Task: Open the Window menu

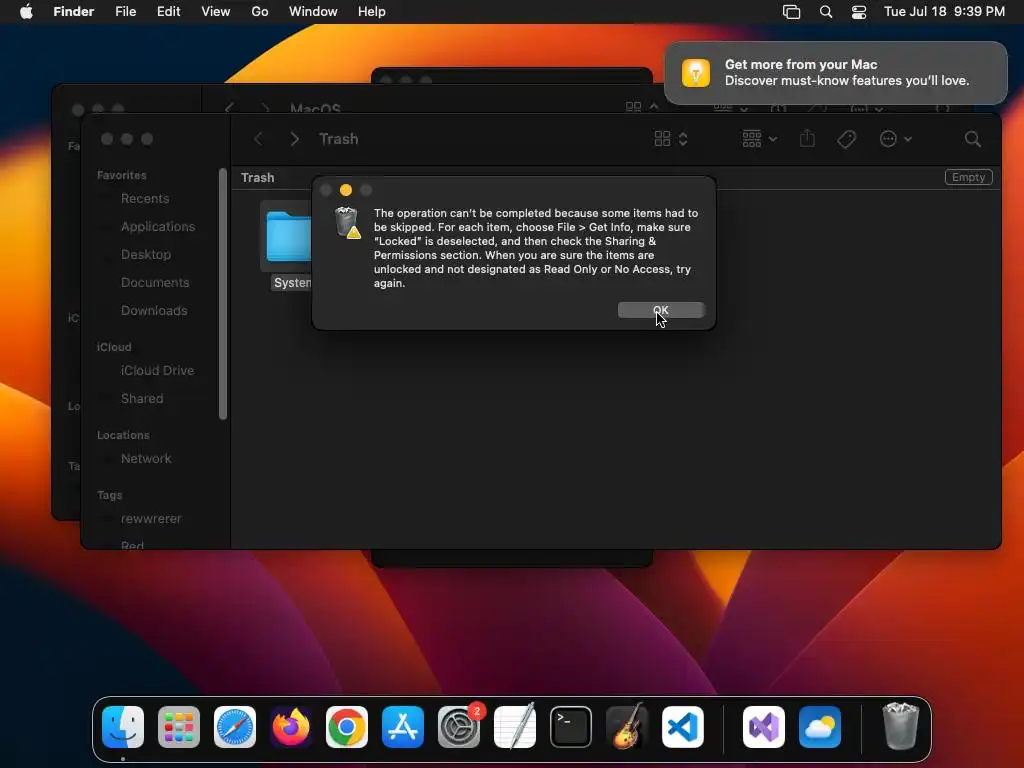Action: (x=313, y=11)
